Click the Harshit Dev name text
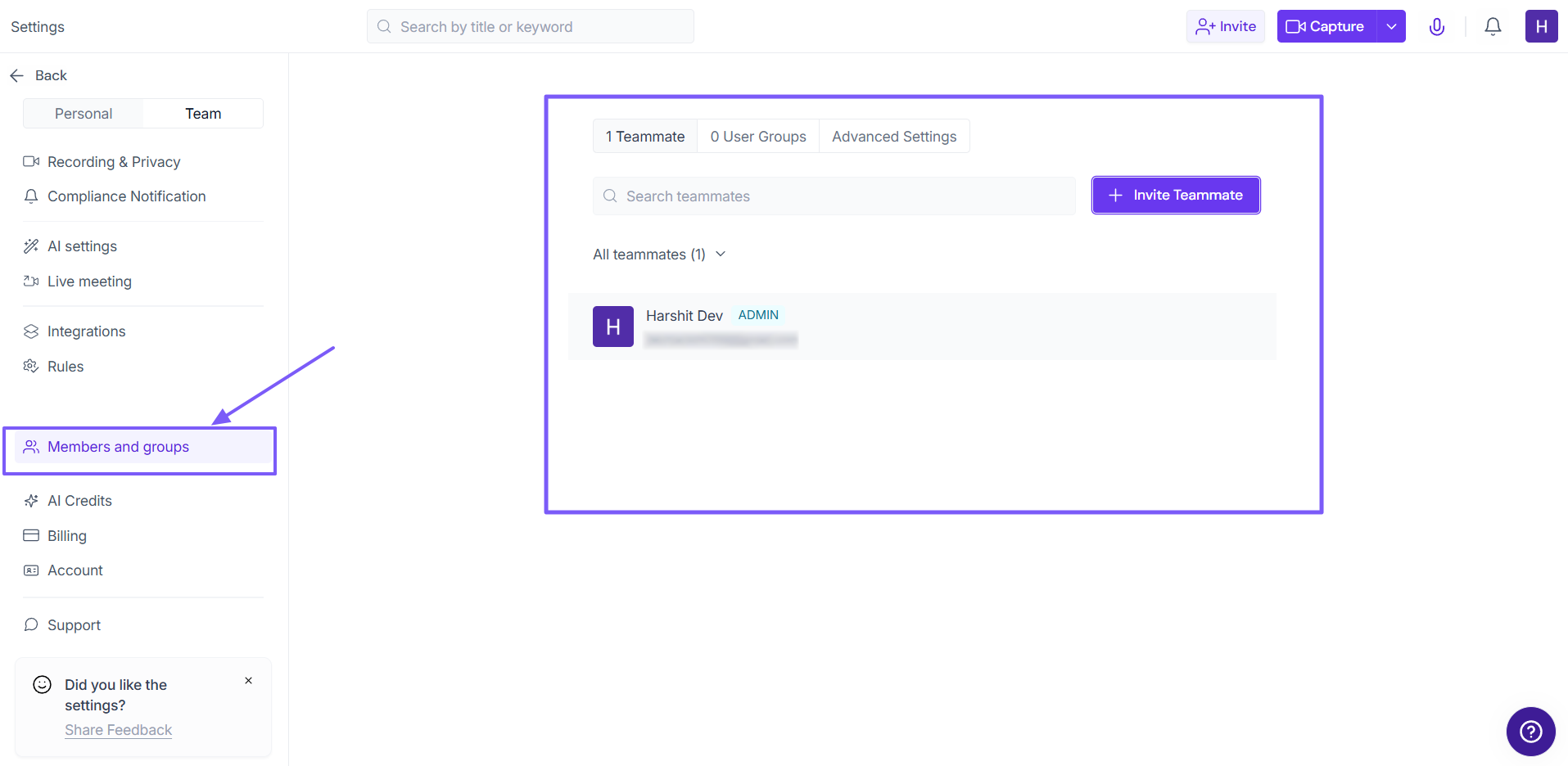Screen dimensions: 1568x766 tap(685, 316)
